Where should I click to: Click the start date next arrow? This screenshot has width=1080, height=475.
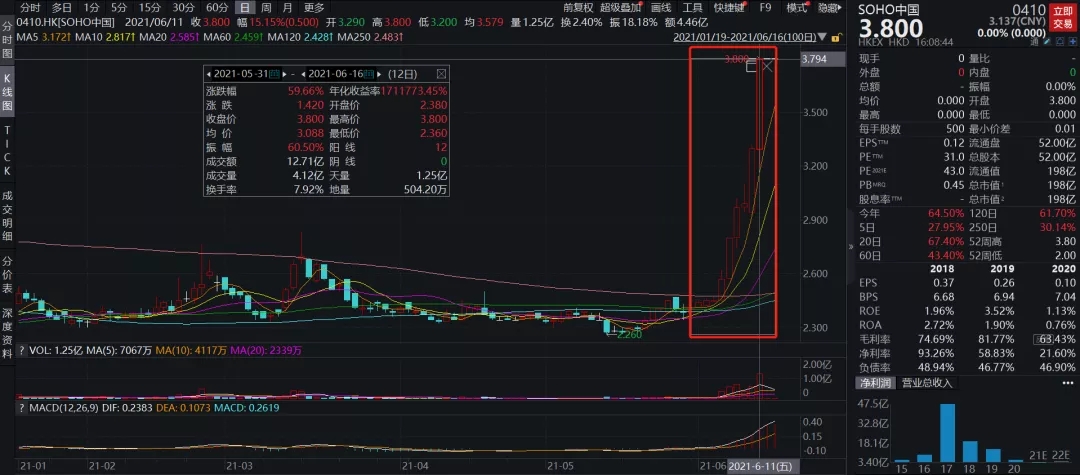(284, 73)
